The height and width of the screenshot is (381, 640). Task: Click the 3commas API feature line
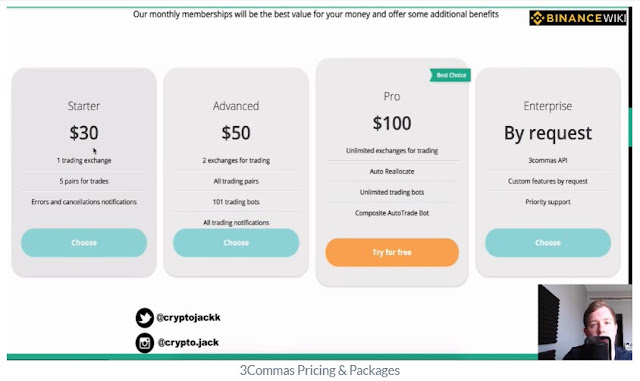[x=548, y=160]
